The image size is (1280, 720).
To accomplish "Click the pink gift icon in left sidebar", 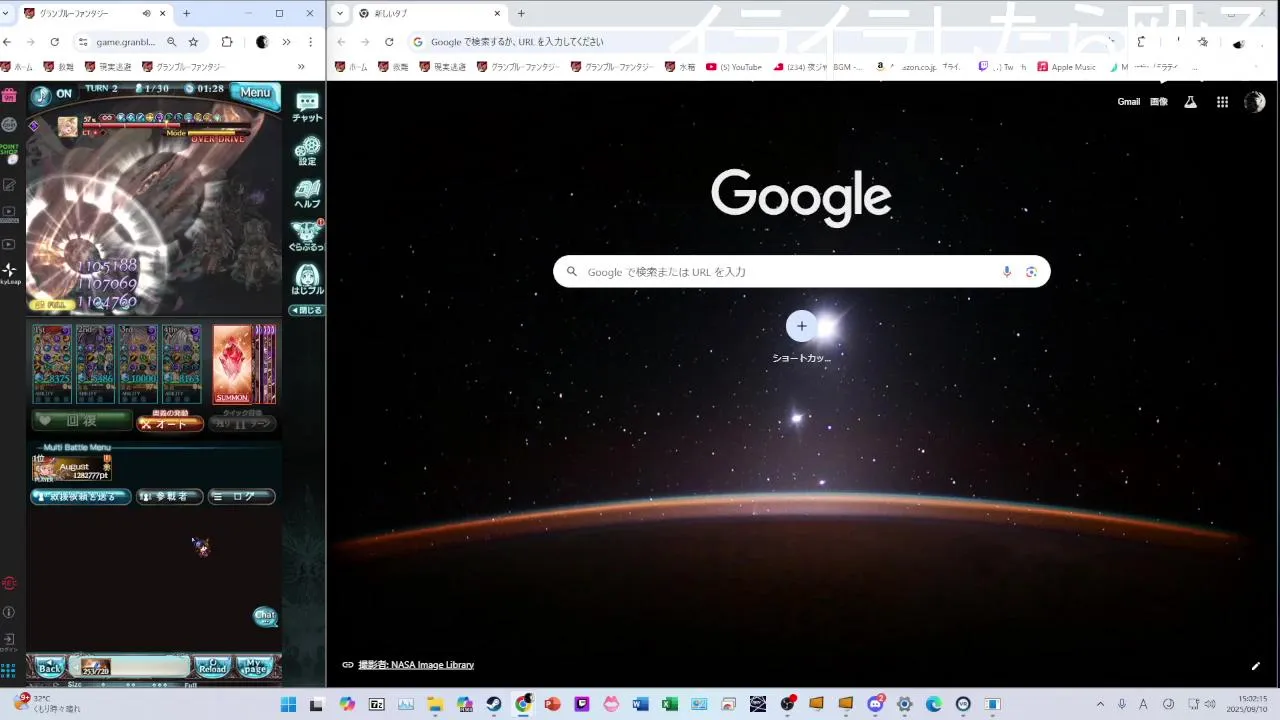I will pos(9,95).
